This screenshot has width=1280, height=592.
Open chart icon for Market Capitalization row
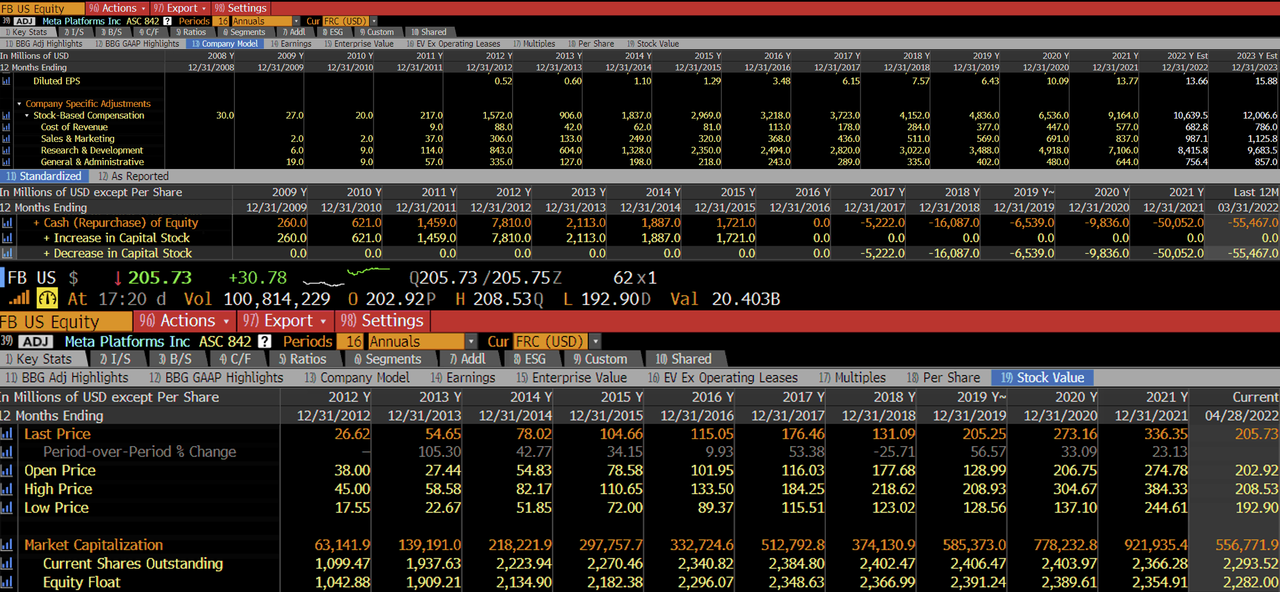coord(7,545)
